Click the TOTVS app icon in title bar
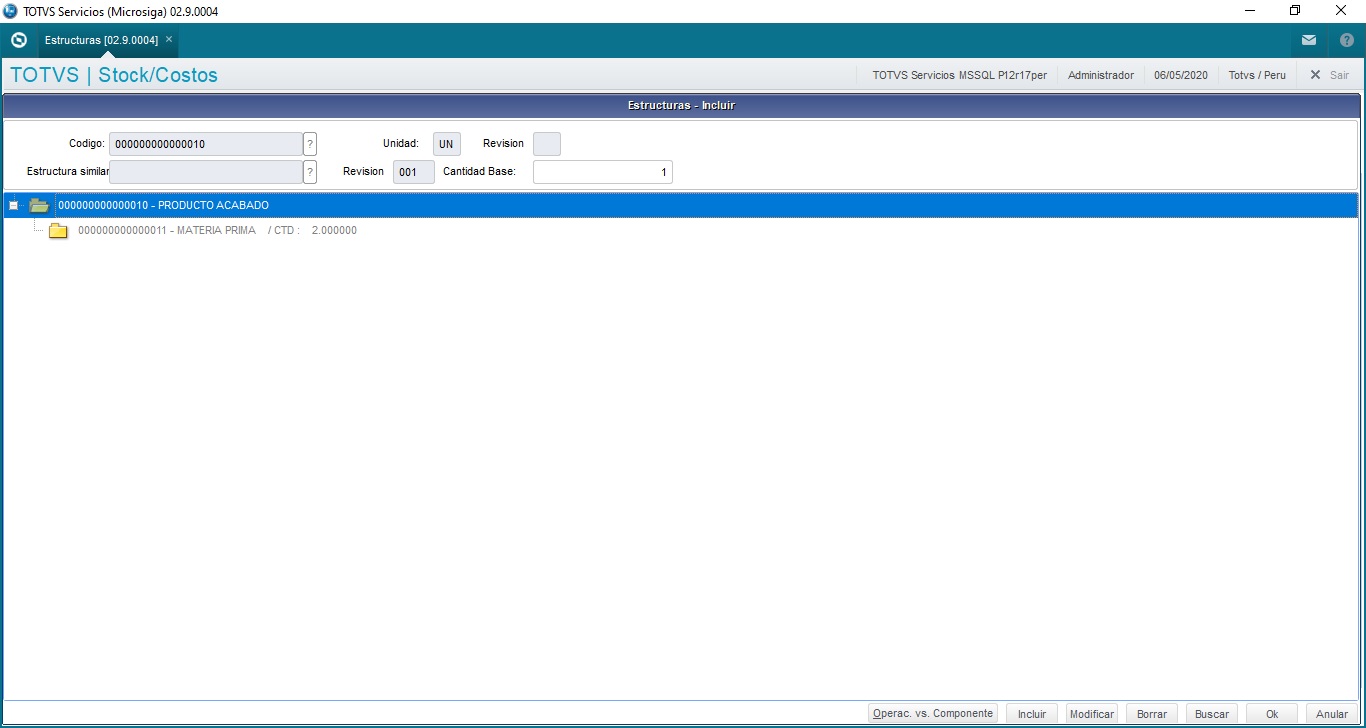 click(10, 11)
